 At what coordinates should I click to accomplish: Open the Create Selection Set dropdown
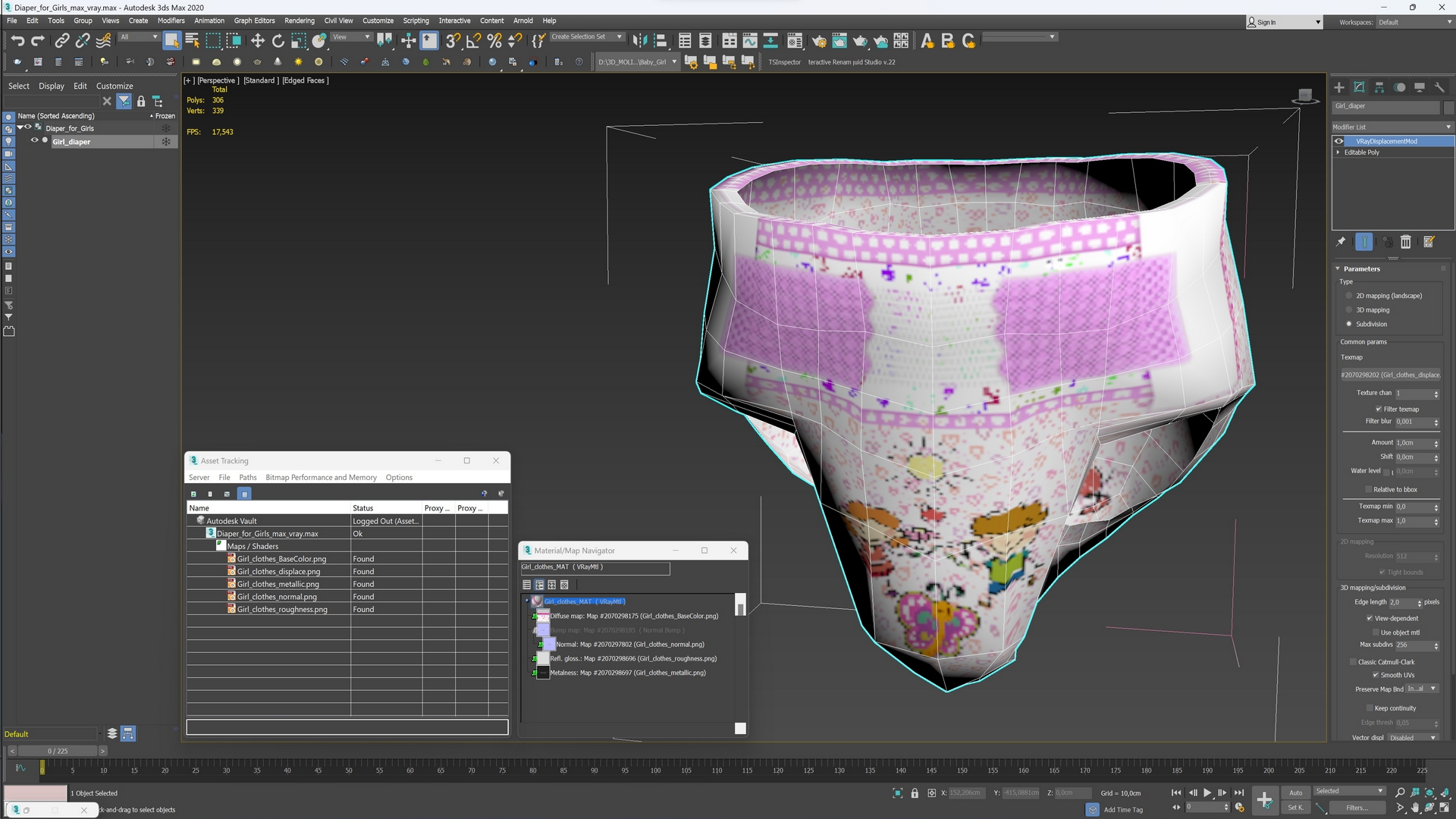pyautogui.click(x=587, y=36)
